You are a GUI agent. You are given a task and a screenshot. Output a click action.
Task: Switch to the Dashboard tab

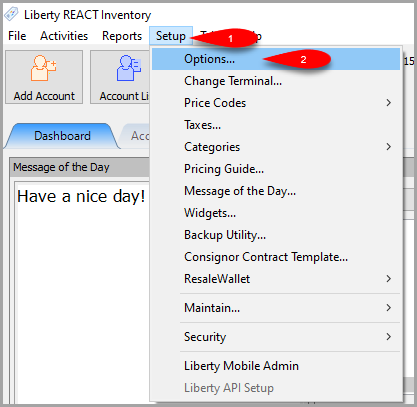(62, 136)
